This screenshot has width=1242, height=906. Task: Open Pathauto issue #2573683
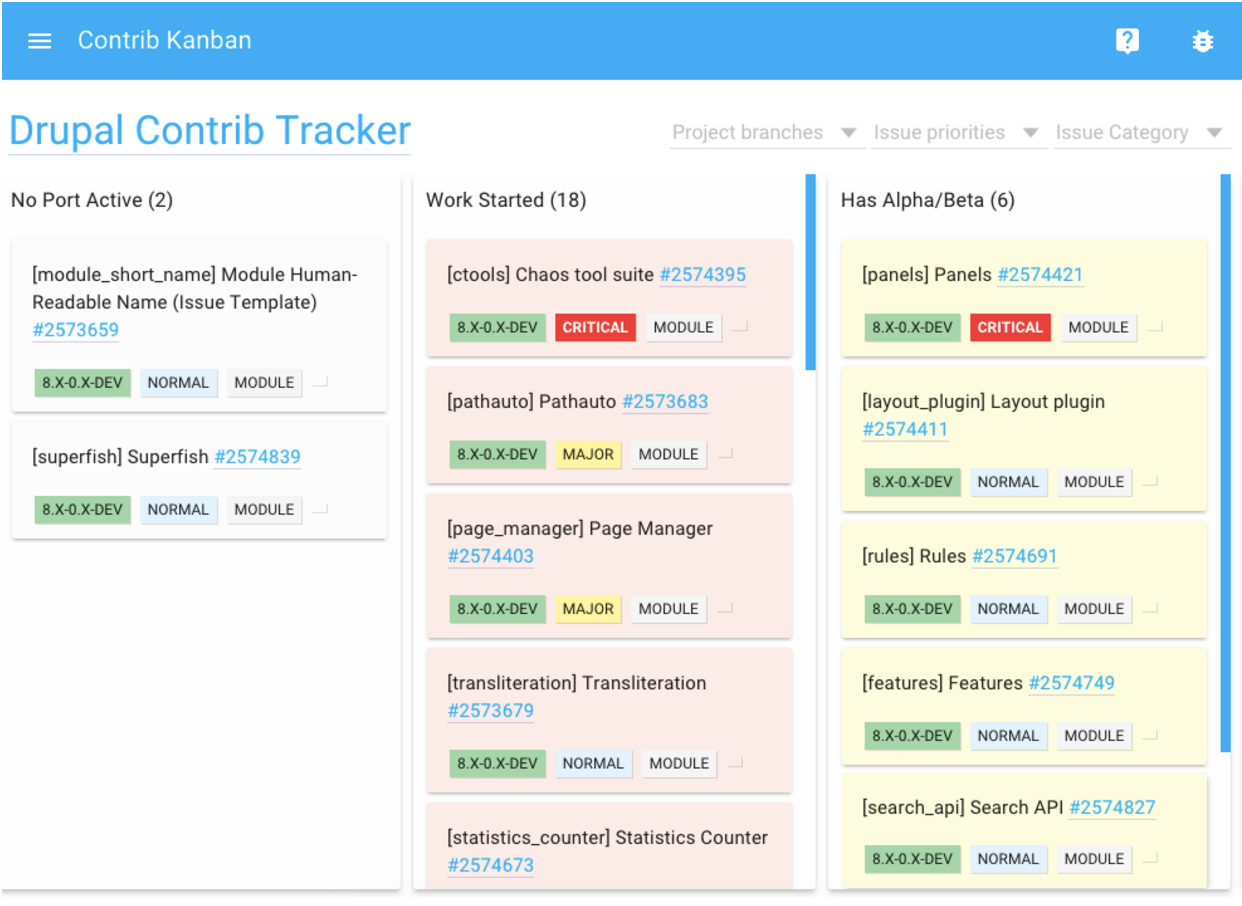(x=665, y=402)
